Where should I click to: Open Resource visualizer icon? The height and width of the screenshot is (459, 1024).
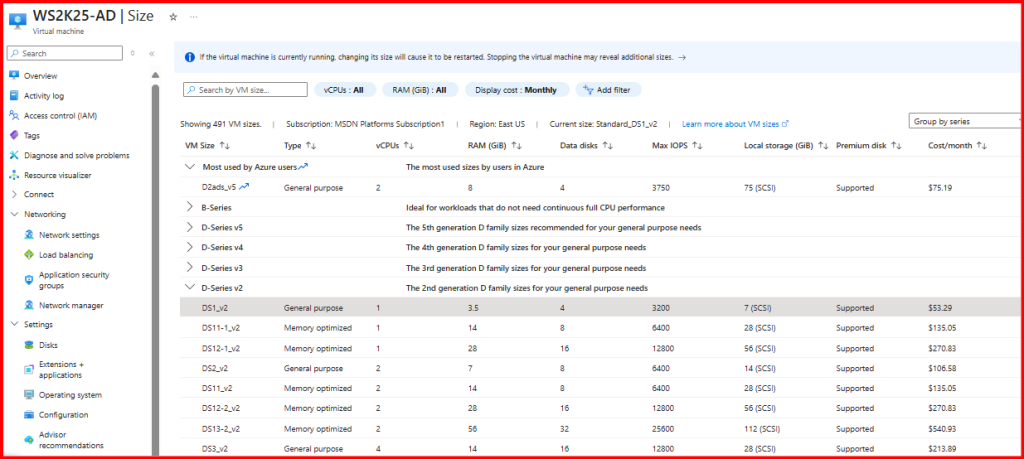(14, 175)
